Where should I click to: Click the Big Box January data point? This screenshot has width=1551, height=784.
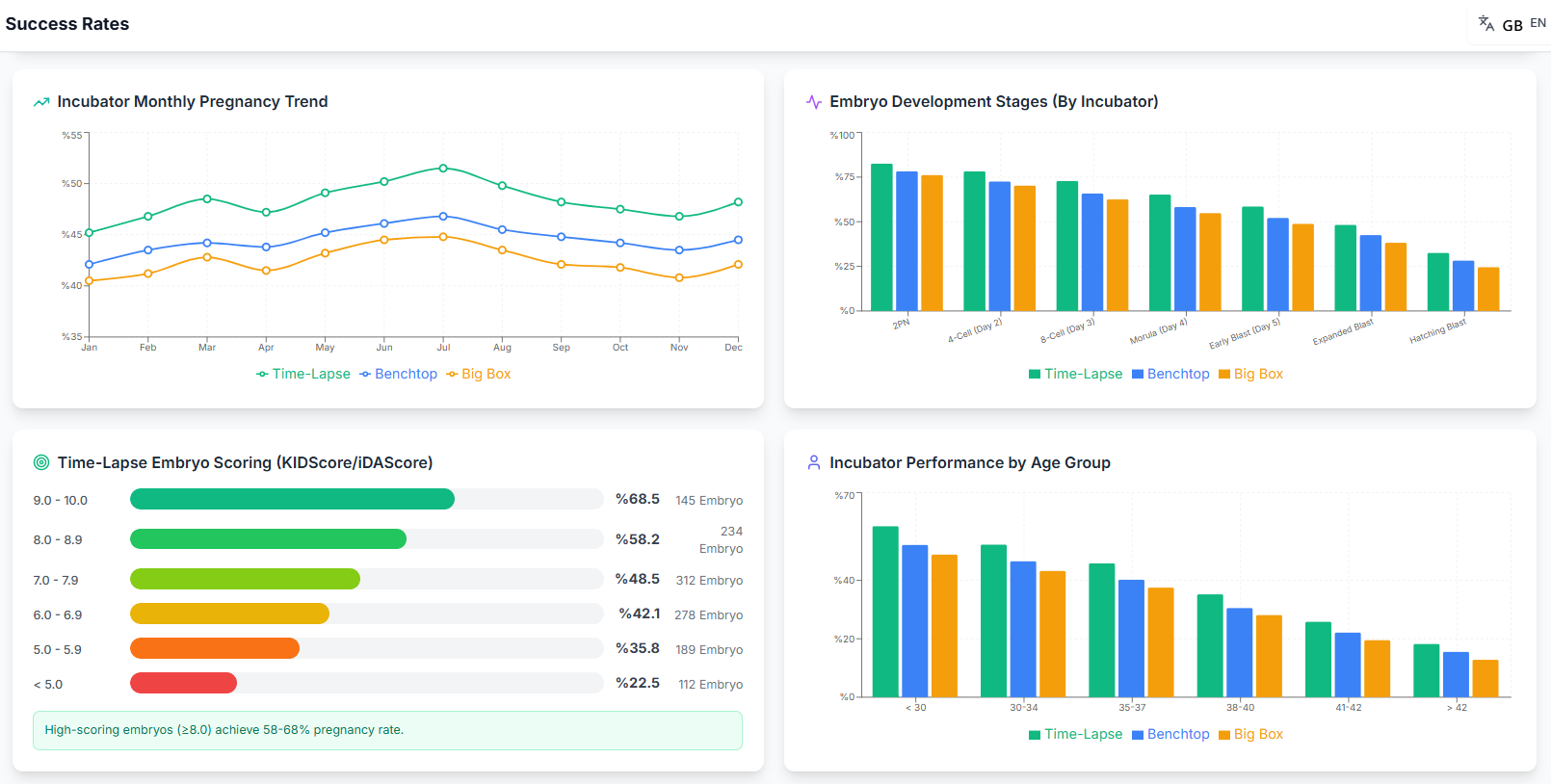point(90,281)
